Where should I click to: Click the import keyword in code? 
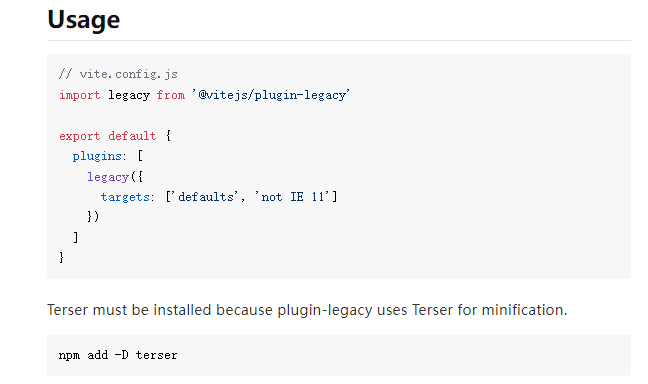[79, 95]
